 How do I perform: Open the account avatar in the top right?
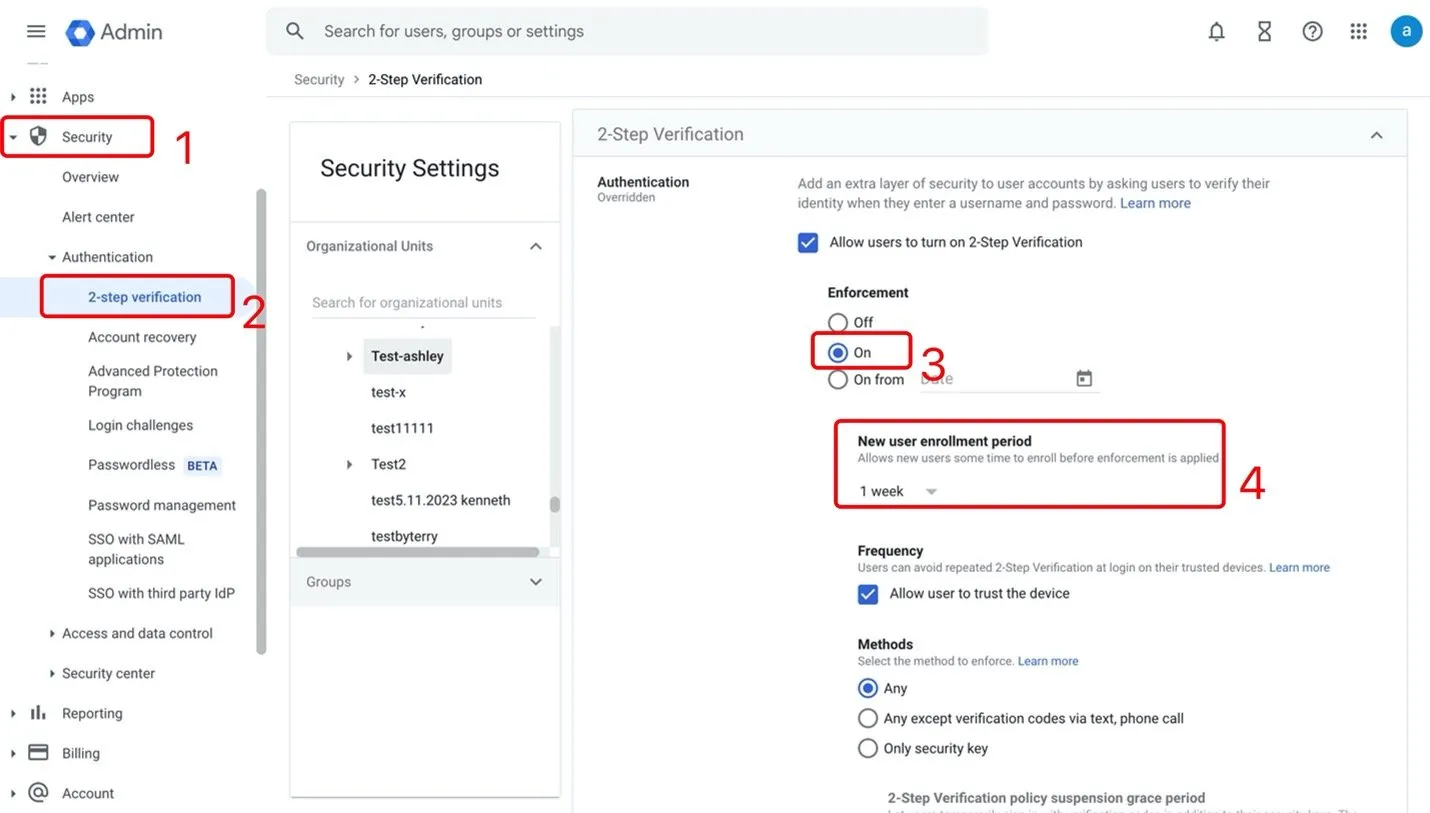[x=1406, y=31]
